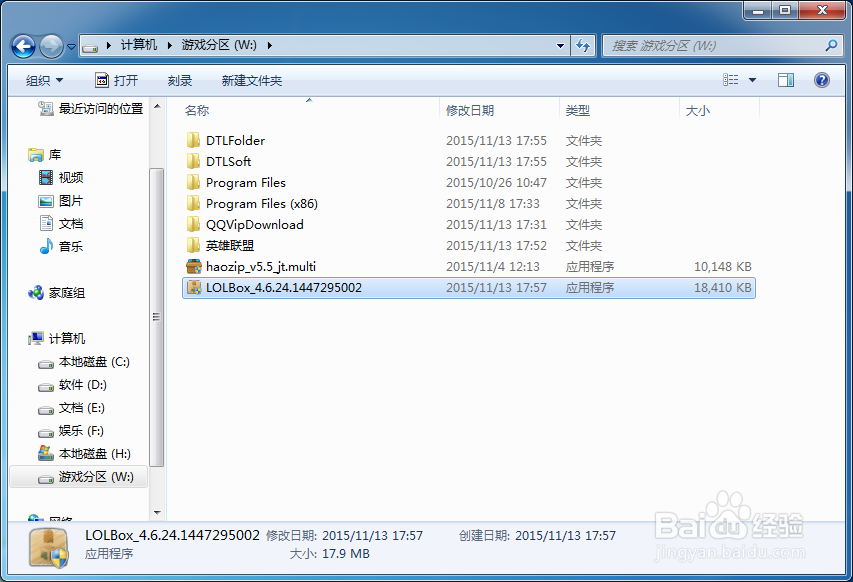The width and height of the screenshot is (853, 582).
Task: Open 文档 library
Action: tap(61, 224)
